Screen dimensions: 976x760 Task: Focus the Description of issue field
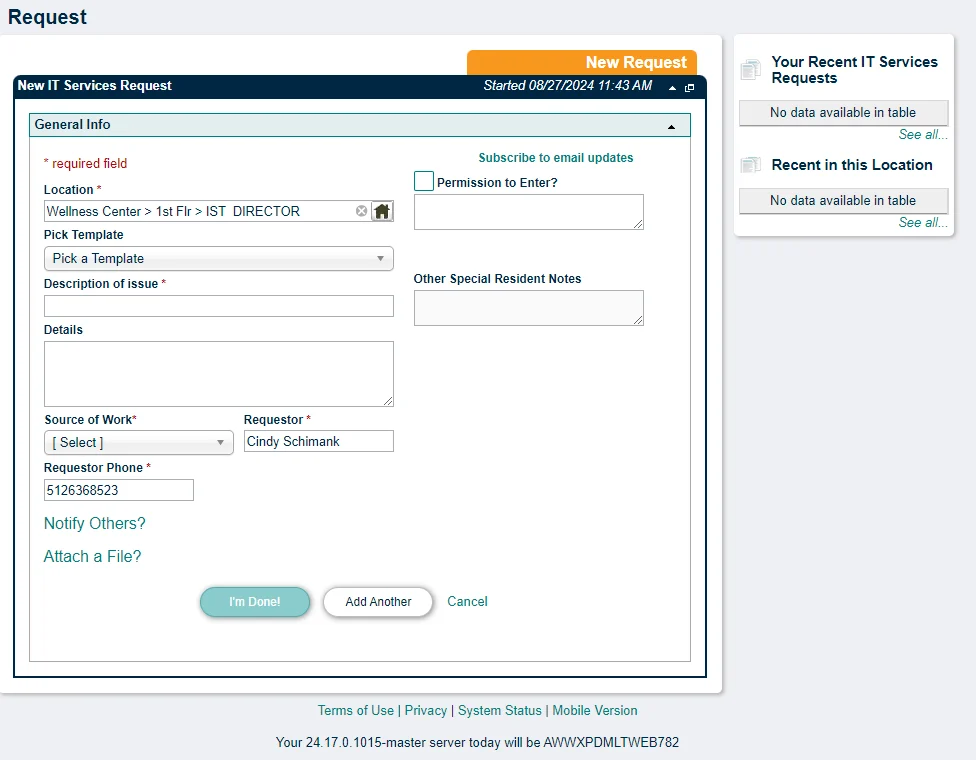point(218,306)
